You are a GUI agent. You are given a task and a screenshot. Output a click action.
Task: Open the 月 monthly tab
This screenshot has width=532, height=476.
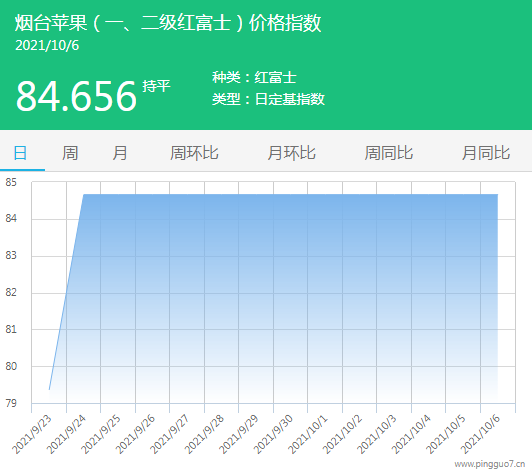click(x=120, y=153)
